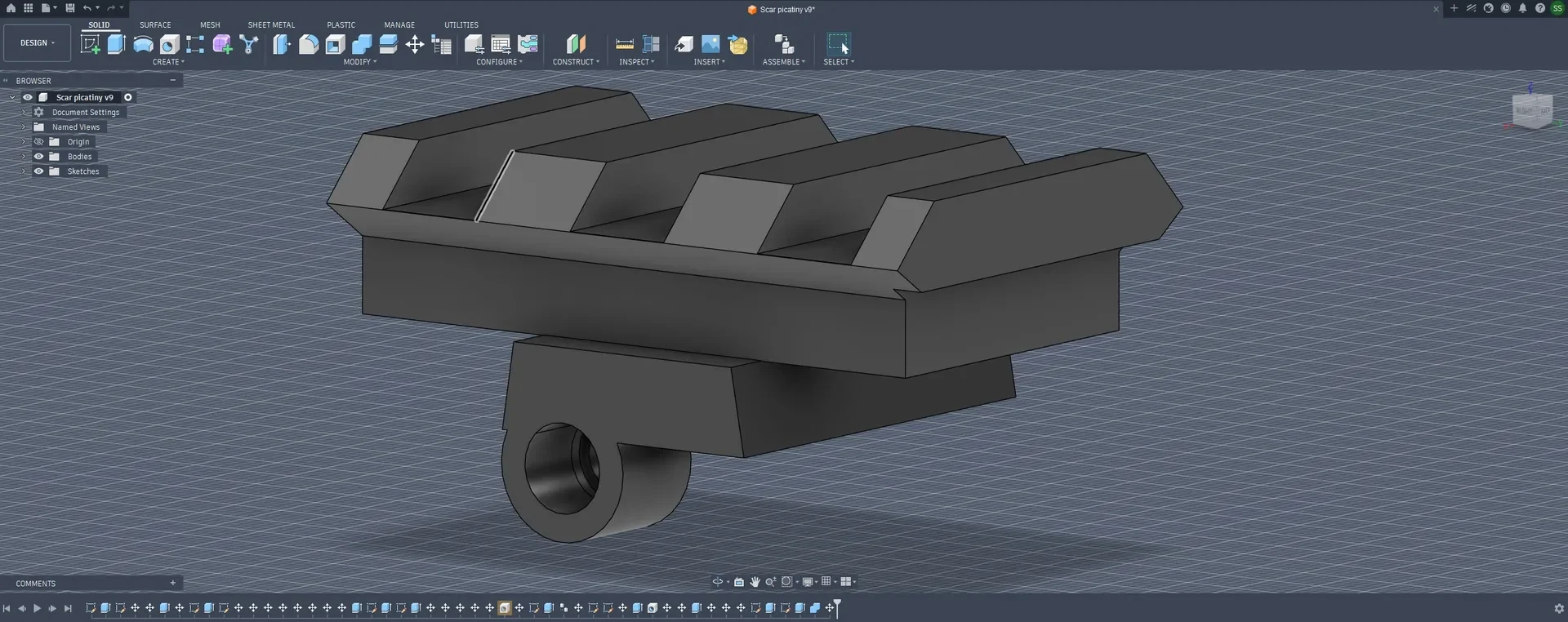Jump to the timeline beginning
Viewport: 1568px width, 622px height.
point(7,609)
